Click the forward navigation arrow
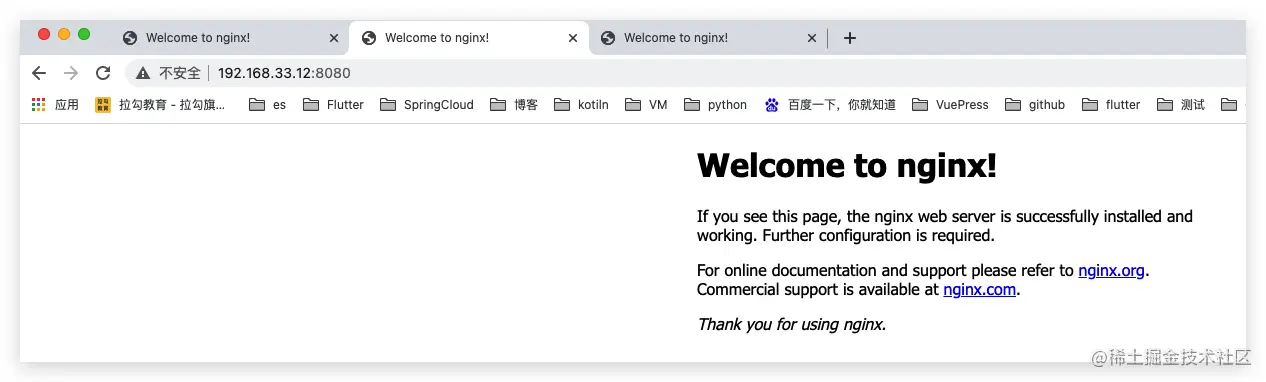This screenshot has height=382, width=1266. point(70,73)
